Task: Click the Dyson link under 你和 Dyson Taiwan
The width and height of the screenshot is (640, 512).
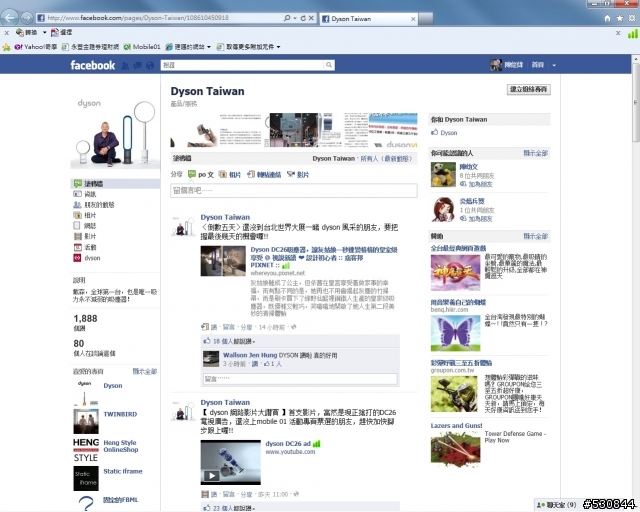Action: click(x=449, y=133)
